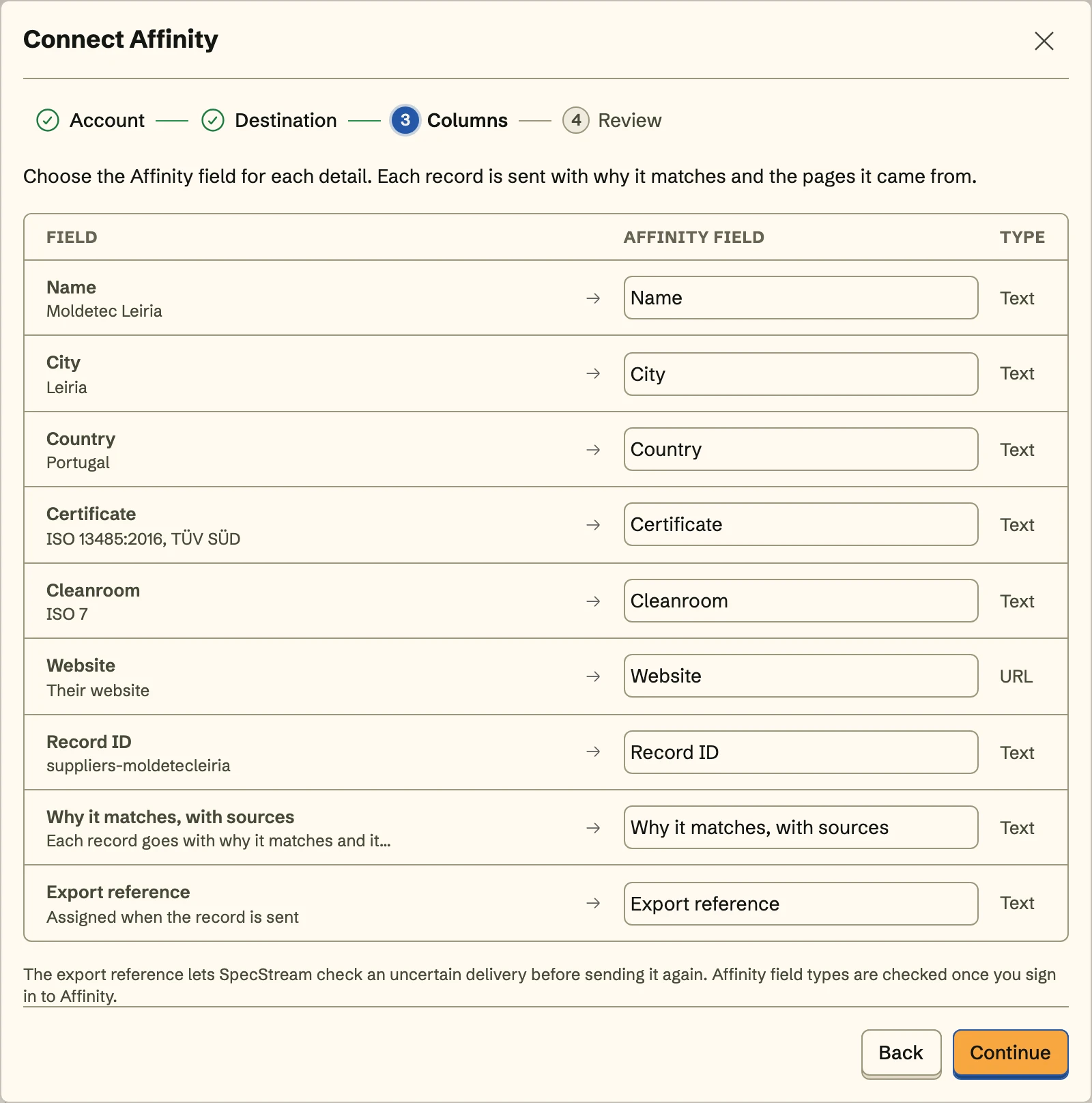Click the arrow icon in the Name row

593,298
